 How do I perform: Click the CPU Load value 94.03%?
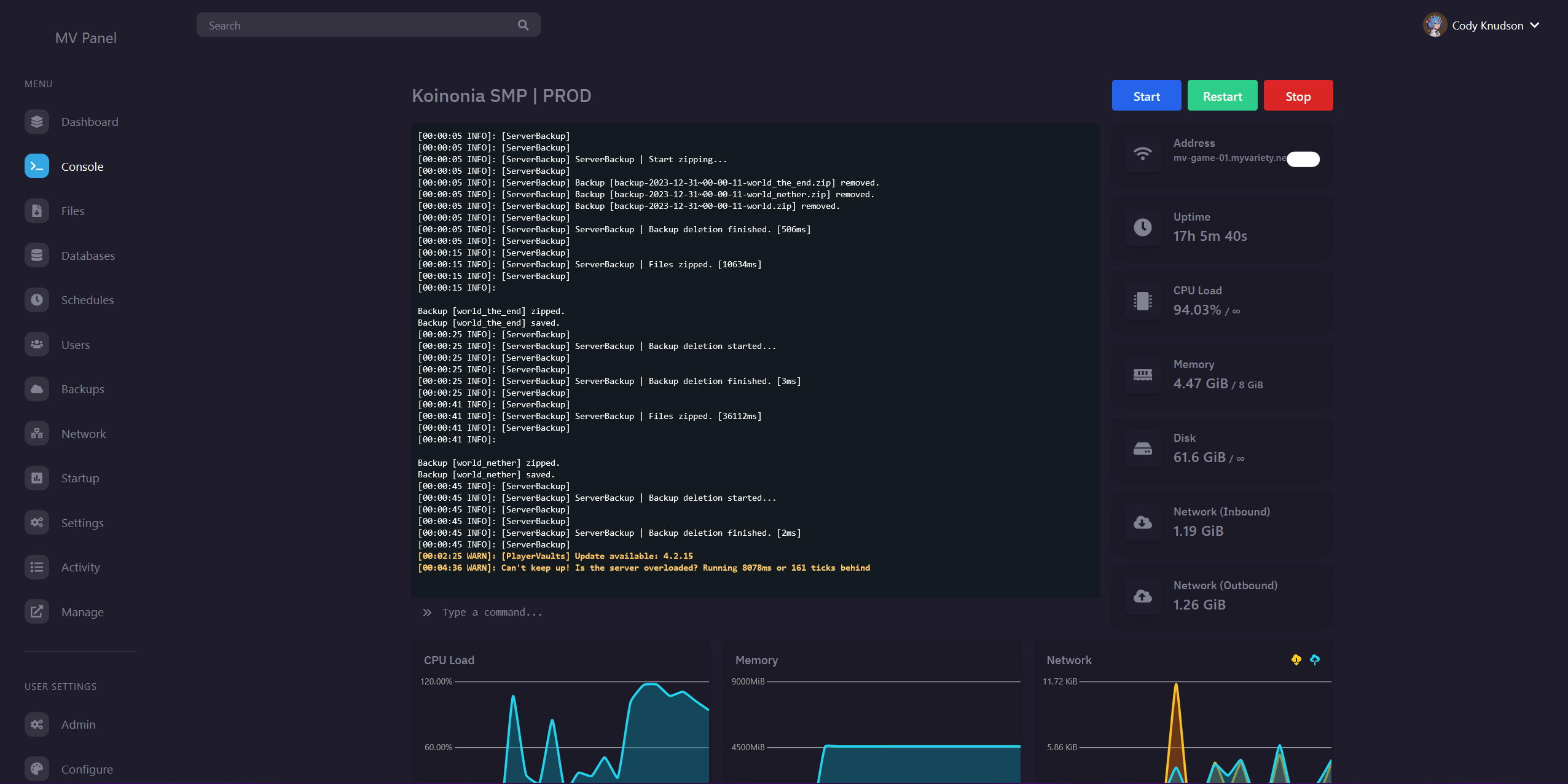click(1197, 310)
